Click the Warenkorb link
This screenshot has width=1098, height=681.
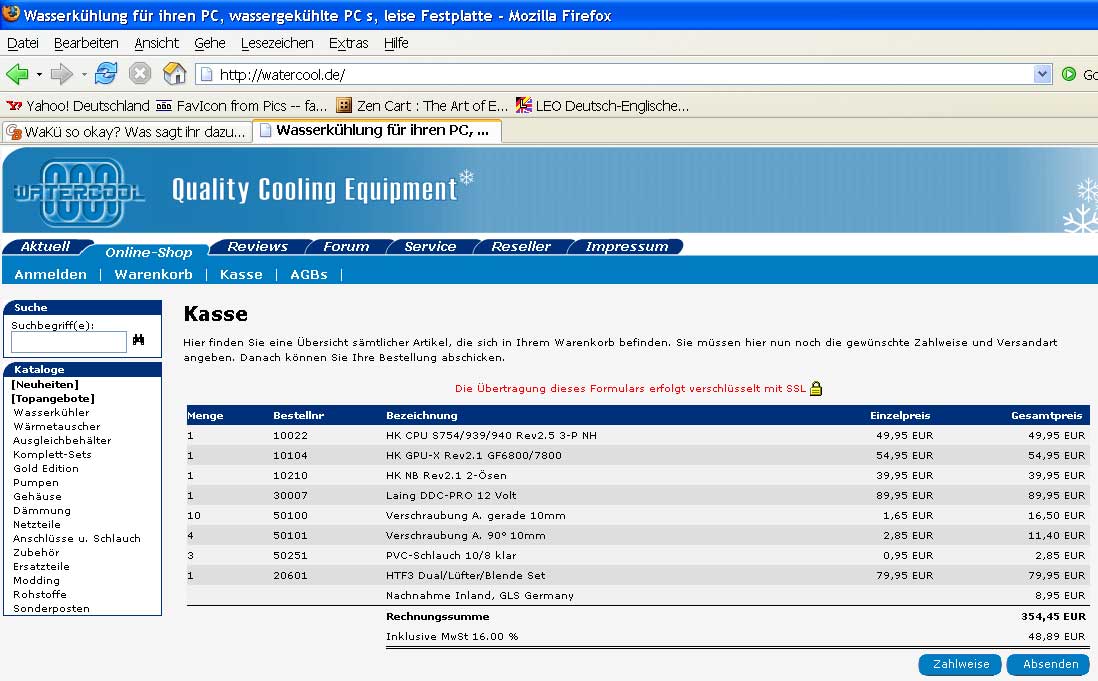[153, 274]
